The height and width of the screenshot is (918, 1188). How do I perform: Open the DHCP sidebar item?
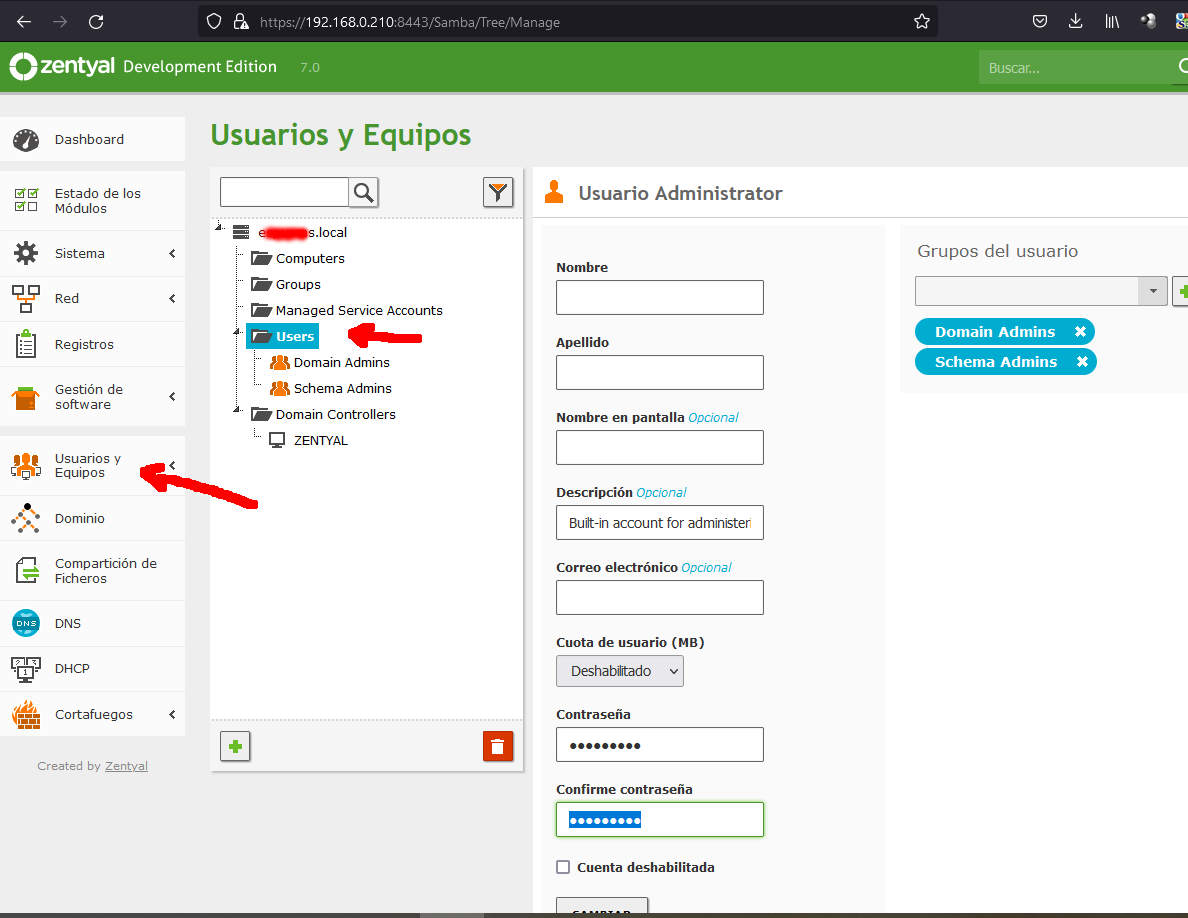(x=92, y=669)
